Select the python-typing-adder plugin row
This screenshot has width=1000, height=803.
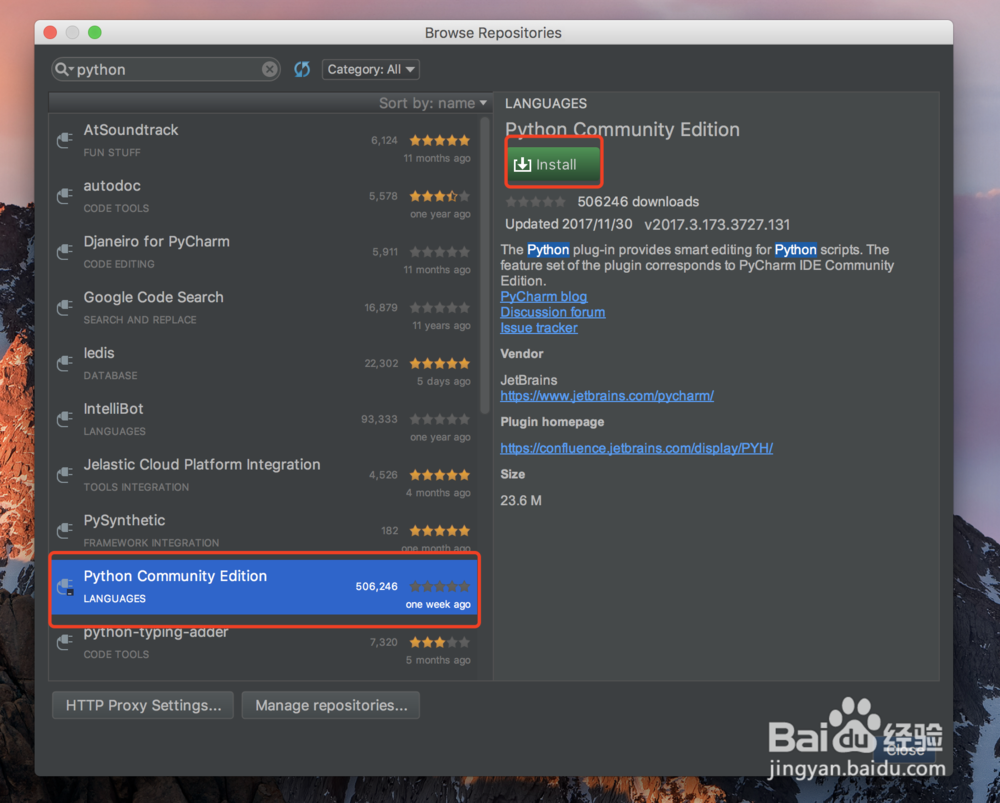pos(263,644)
